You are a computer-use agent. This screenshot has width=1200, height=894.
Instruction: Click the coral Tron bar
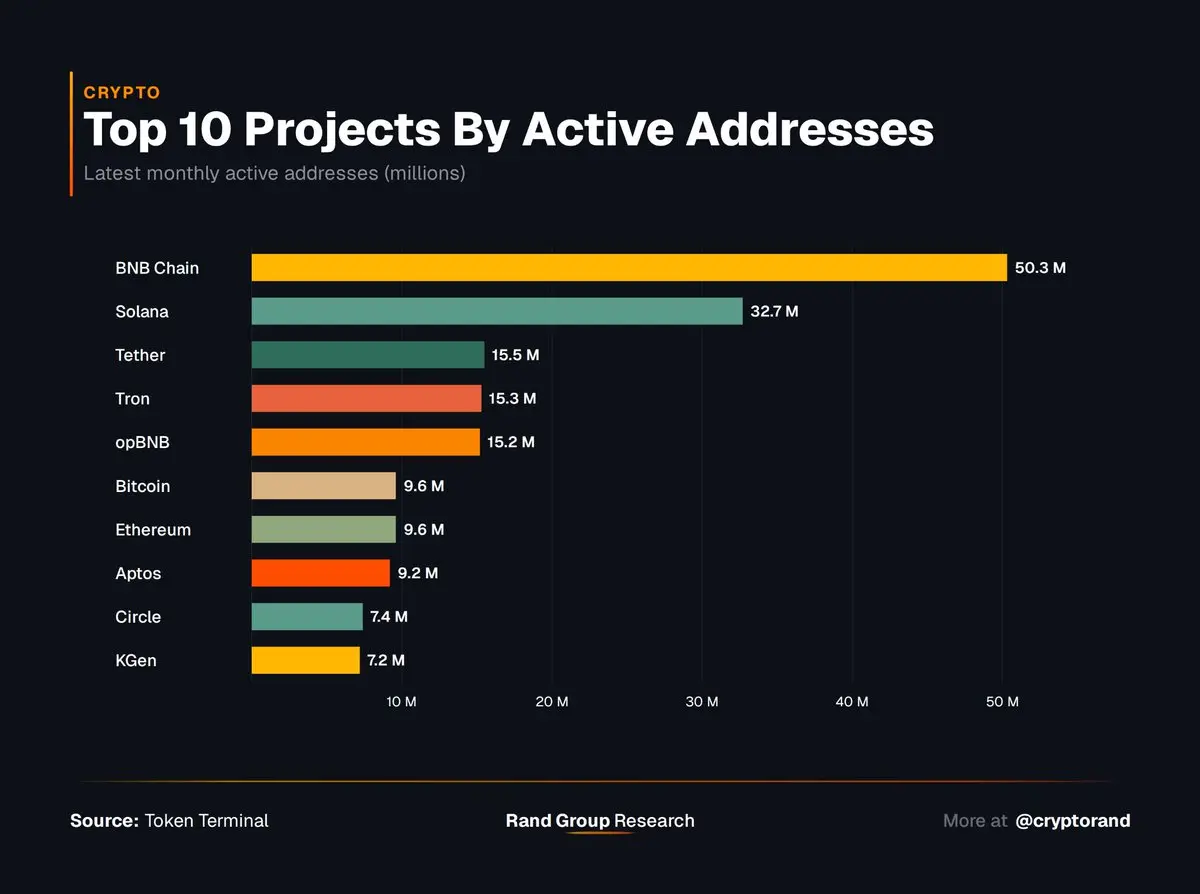(366, 398)
